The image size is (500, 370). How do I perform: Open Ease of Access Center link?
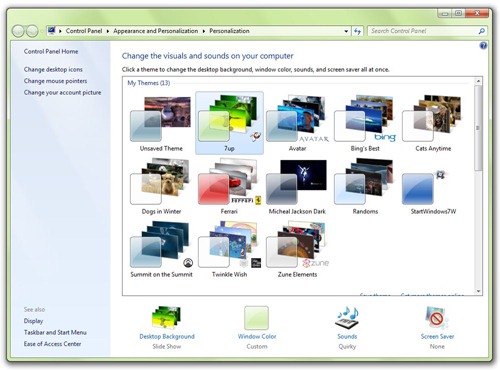[x=52, y=344]
